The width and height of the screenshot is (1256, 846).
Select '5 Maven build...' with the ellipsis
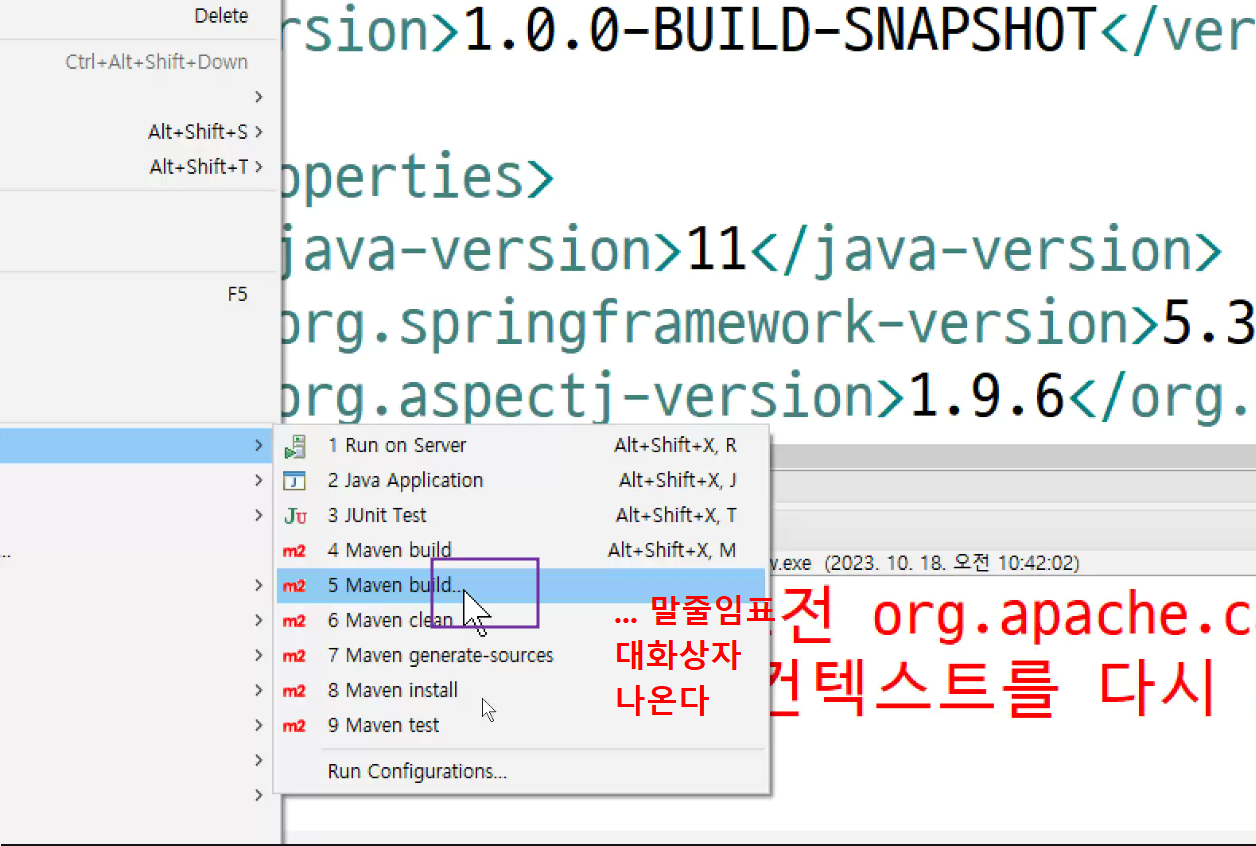click(x=521, y=585)
